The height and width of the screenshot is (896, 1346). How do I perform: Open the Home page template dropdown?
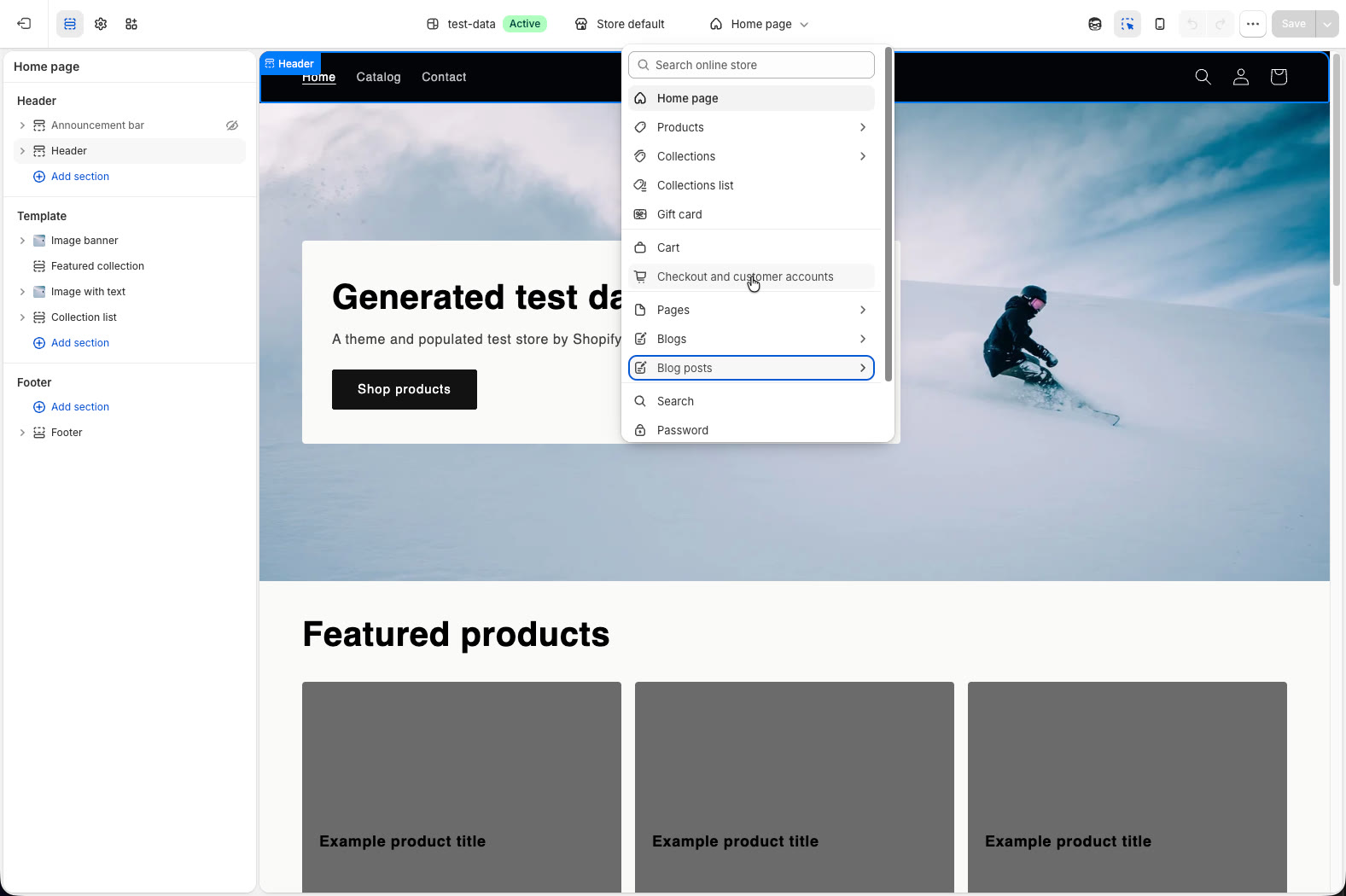pos(759,24)
